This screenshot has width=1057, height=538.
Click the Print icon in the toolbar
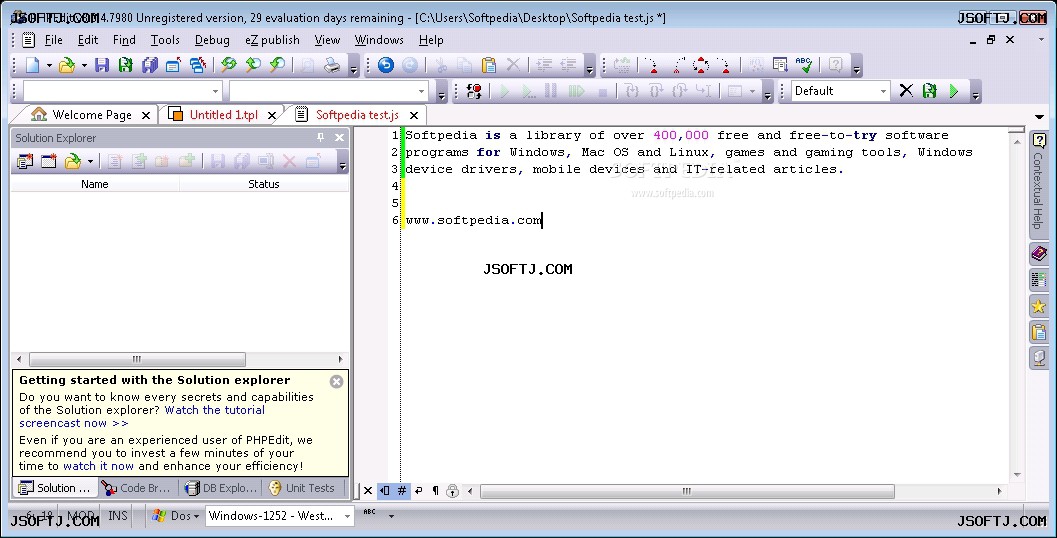[332, 65]
